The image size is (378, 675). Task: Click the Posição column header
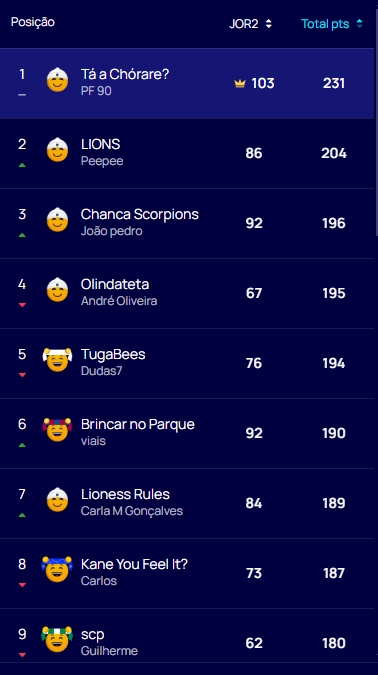pos(33,22)
